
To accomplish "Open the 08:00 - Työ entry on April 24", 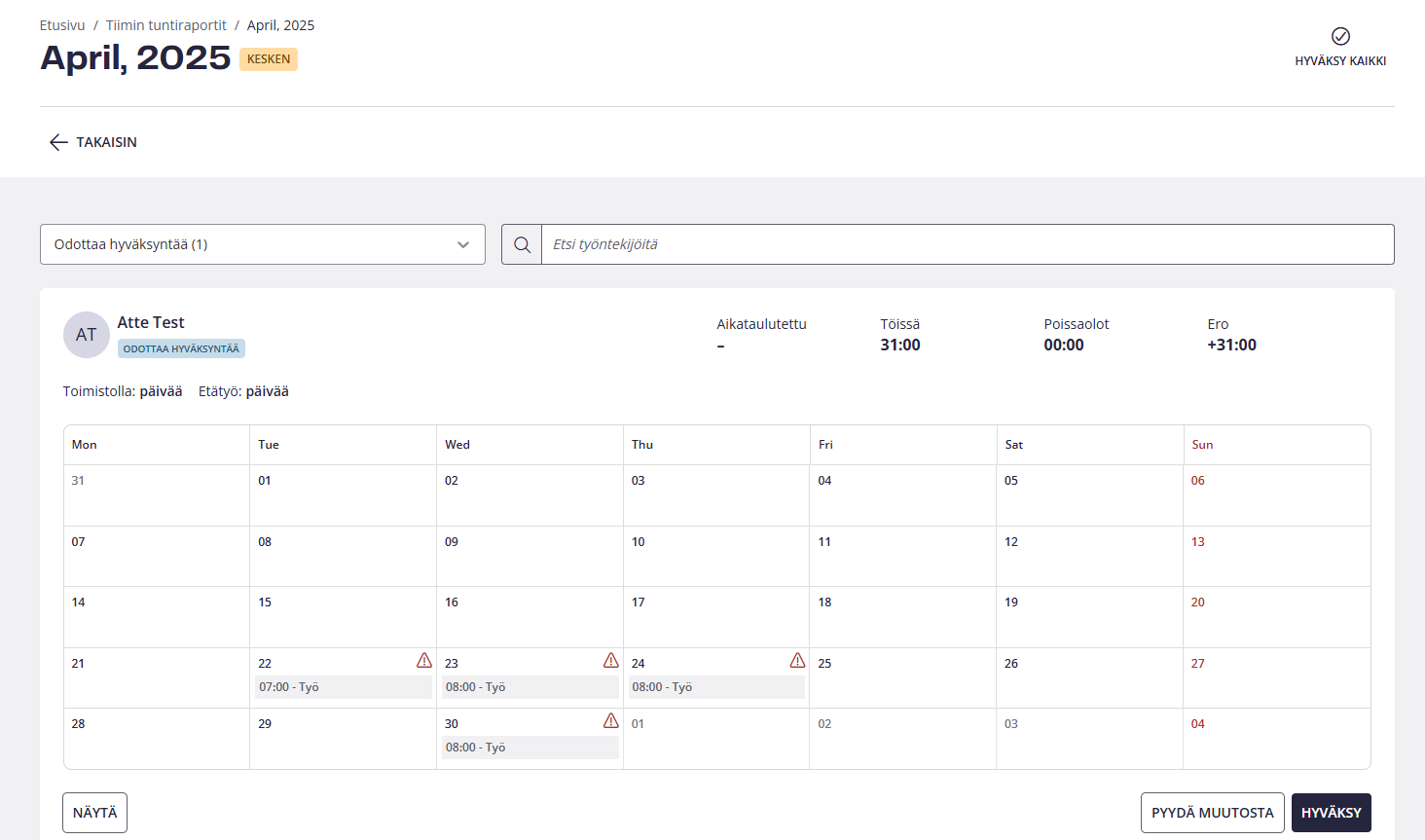I will 717,687.
